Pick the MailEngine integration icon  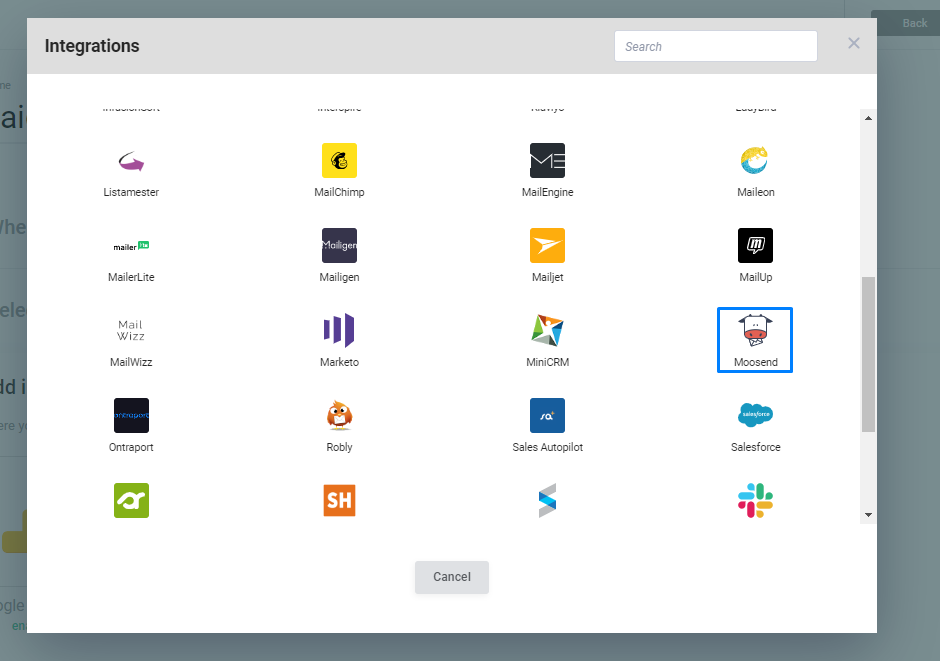tap(547, 161)
